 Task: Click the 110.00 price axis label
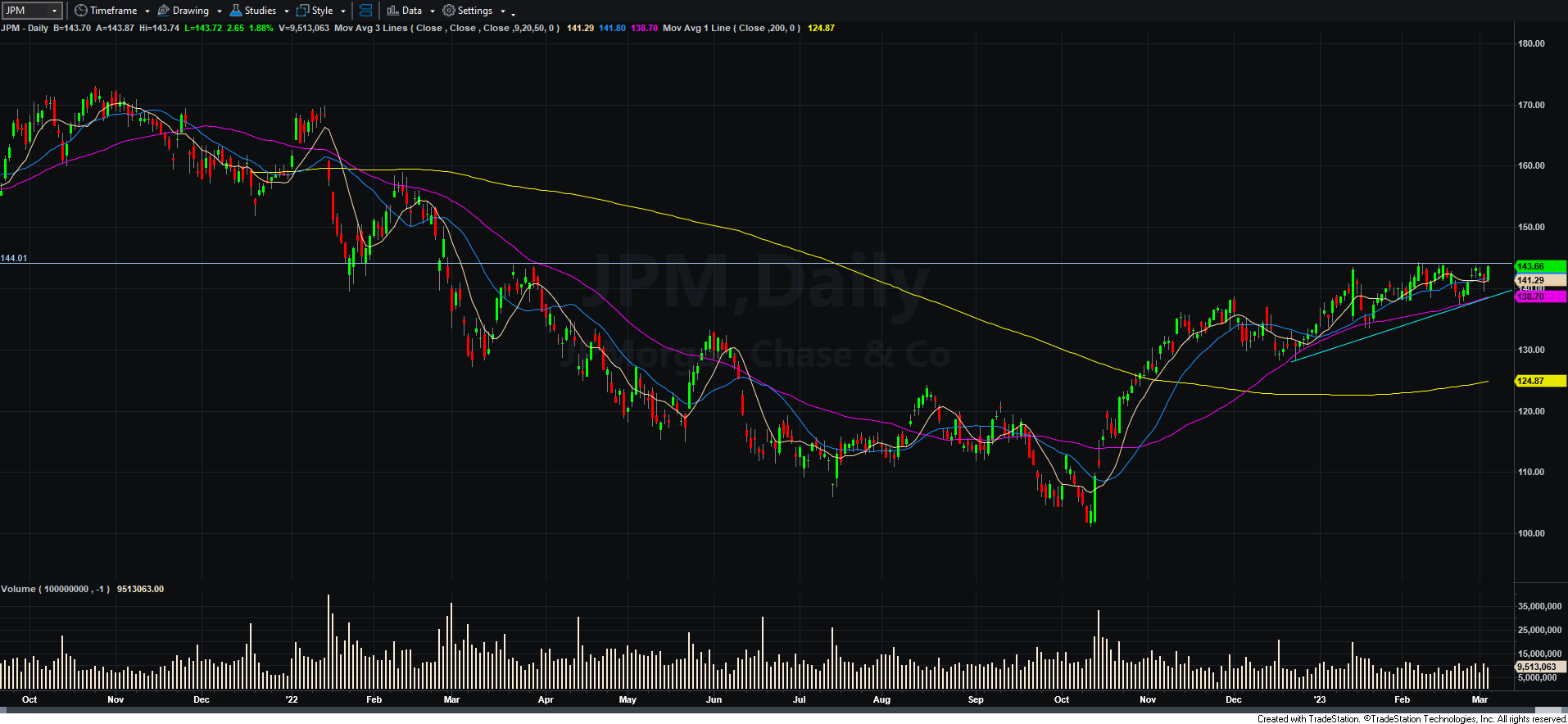tap(1531, 472)
